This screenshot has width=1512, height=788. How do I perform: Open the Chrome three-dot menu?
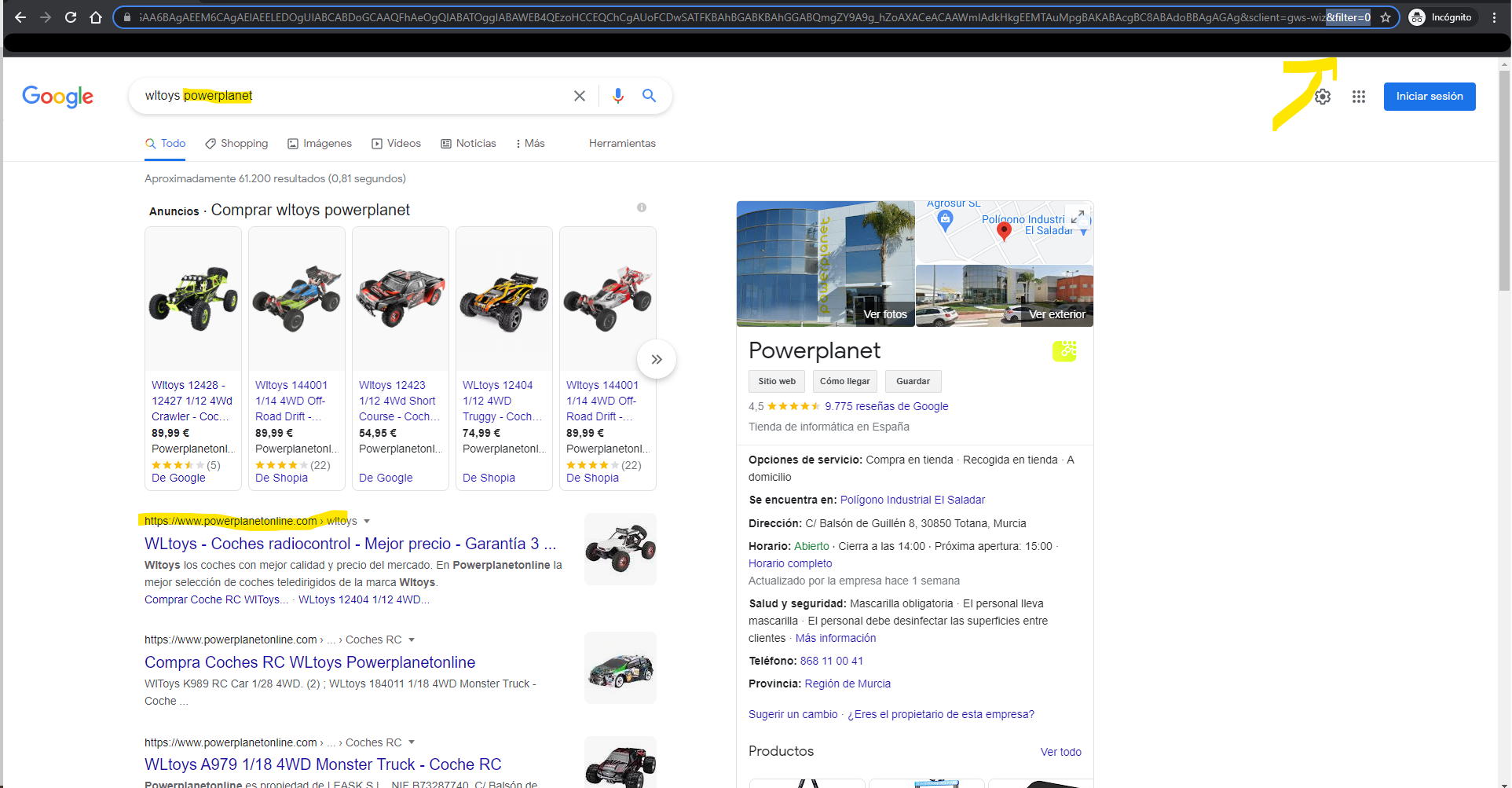pos(1495,17)
